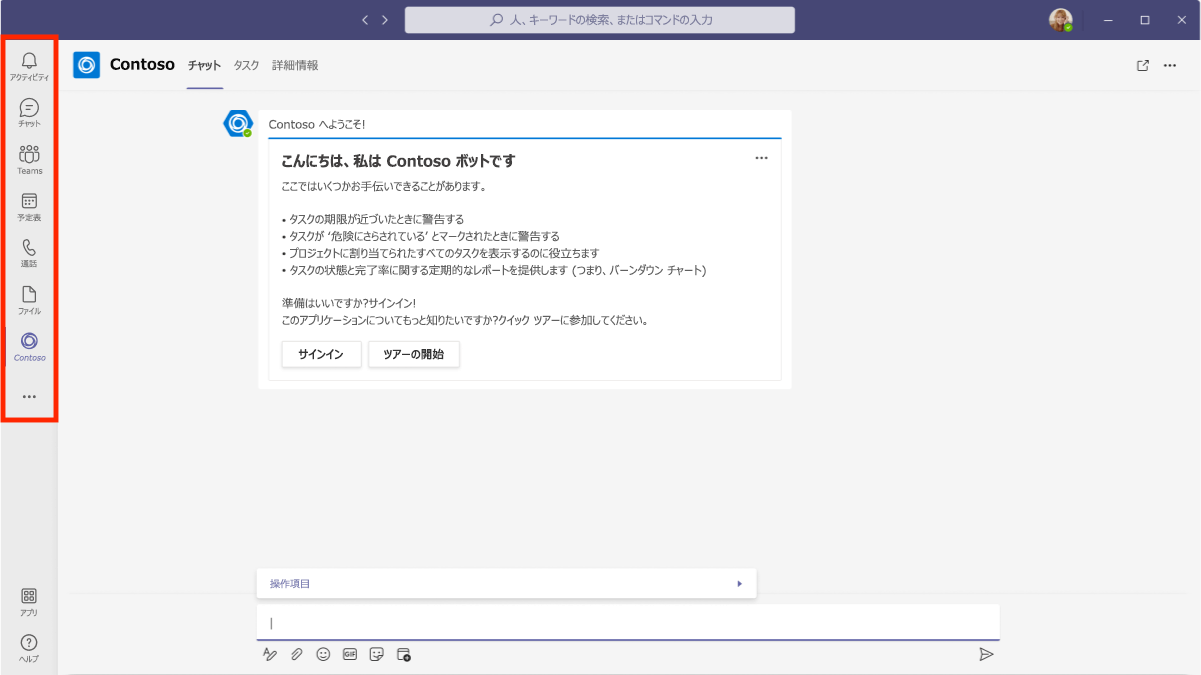This screenshot has width=1201, height=675.
Task: Switch to the チャット tab
Action: [205, 65]
